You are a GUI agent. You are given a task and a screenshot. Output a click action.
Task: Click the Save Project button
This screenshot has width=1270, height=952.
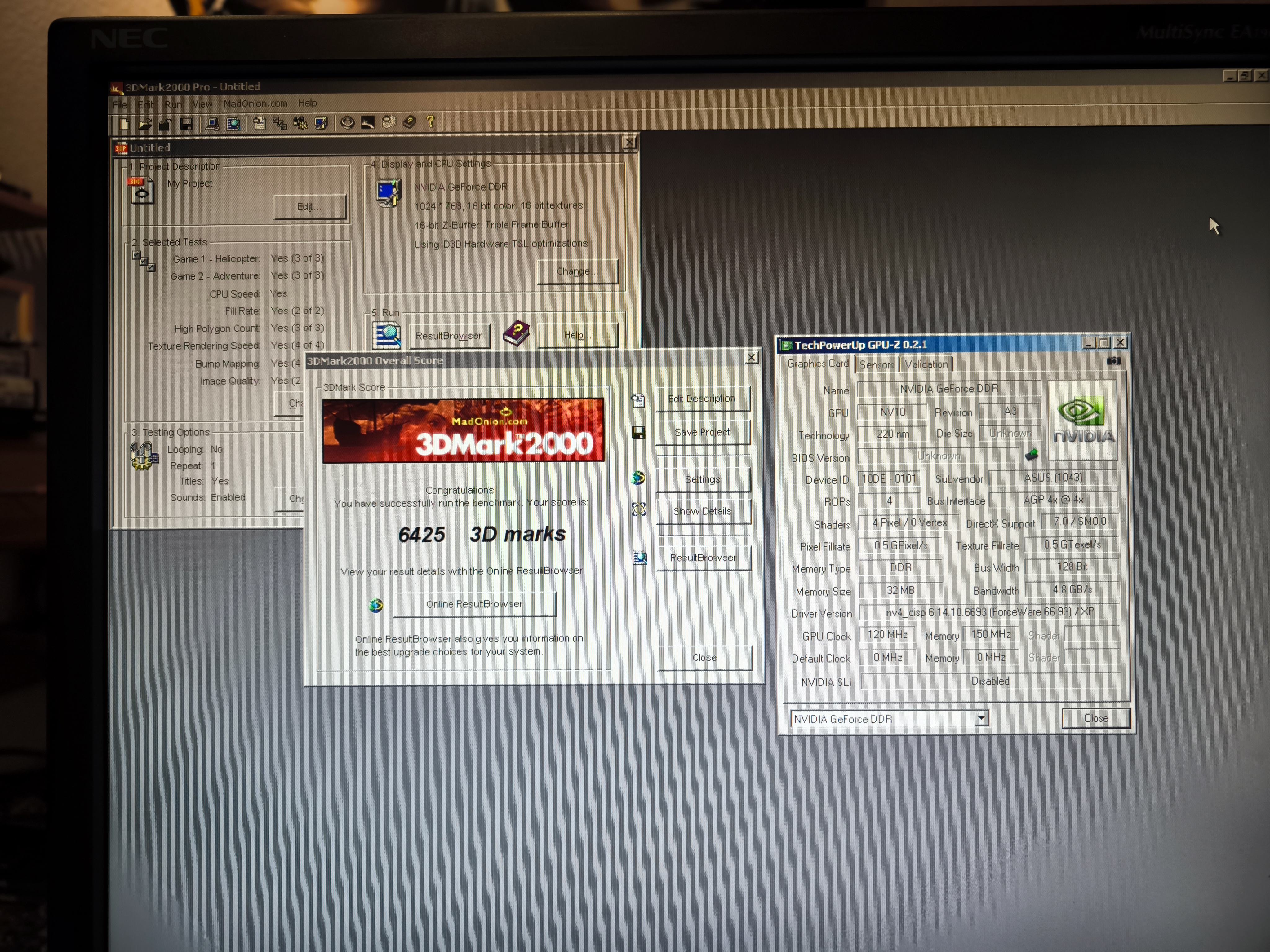(702, 432)
